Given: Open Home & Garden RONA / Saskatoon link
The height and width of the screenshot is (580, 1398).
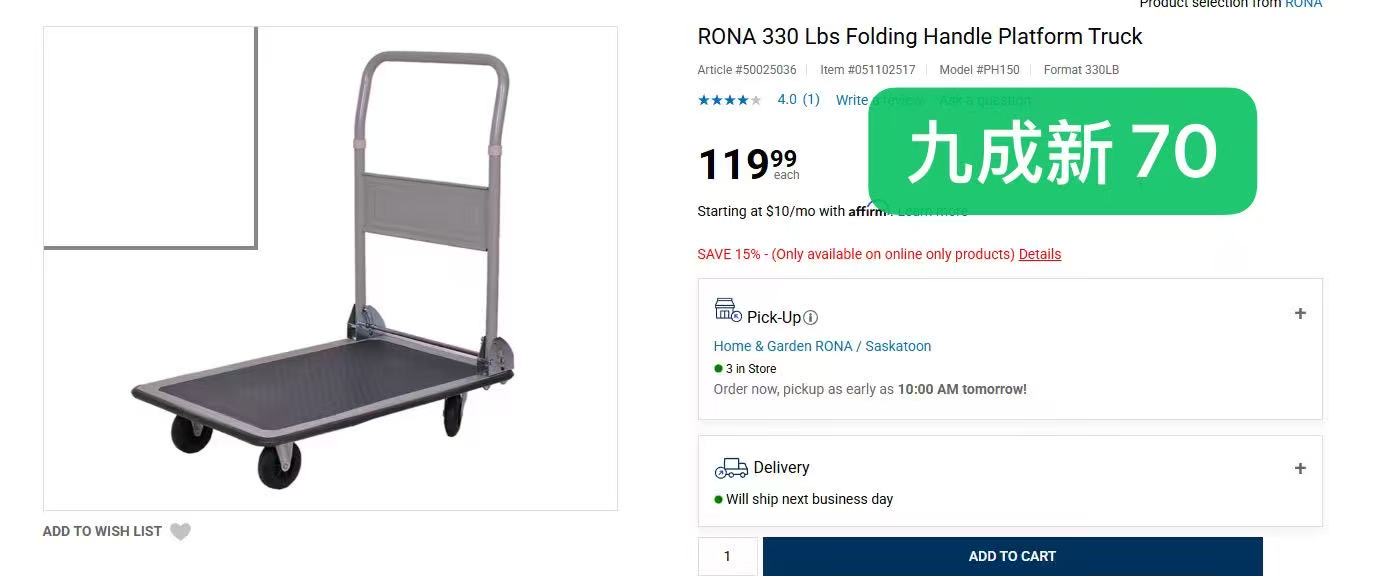Looking at the screenshot, I should coord(822,346).
